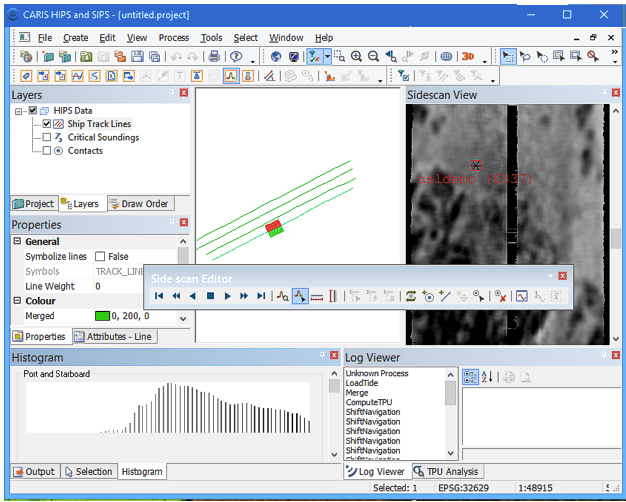The image size is (626, 502).
Task: Switch to the Draw Order tab
Action: (x=139, y=204)
